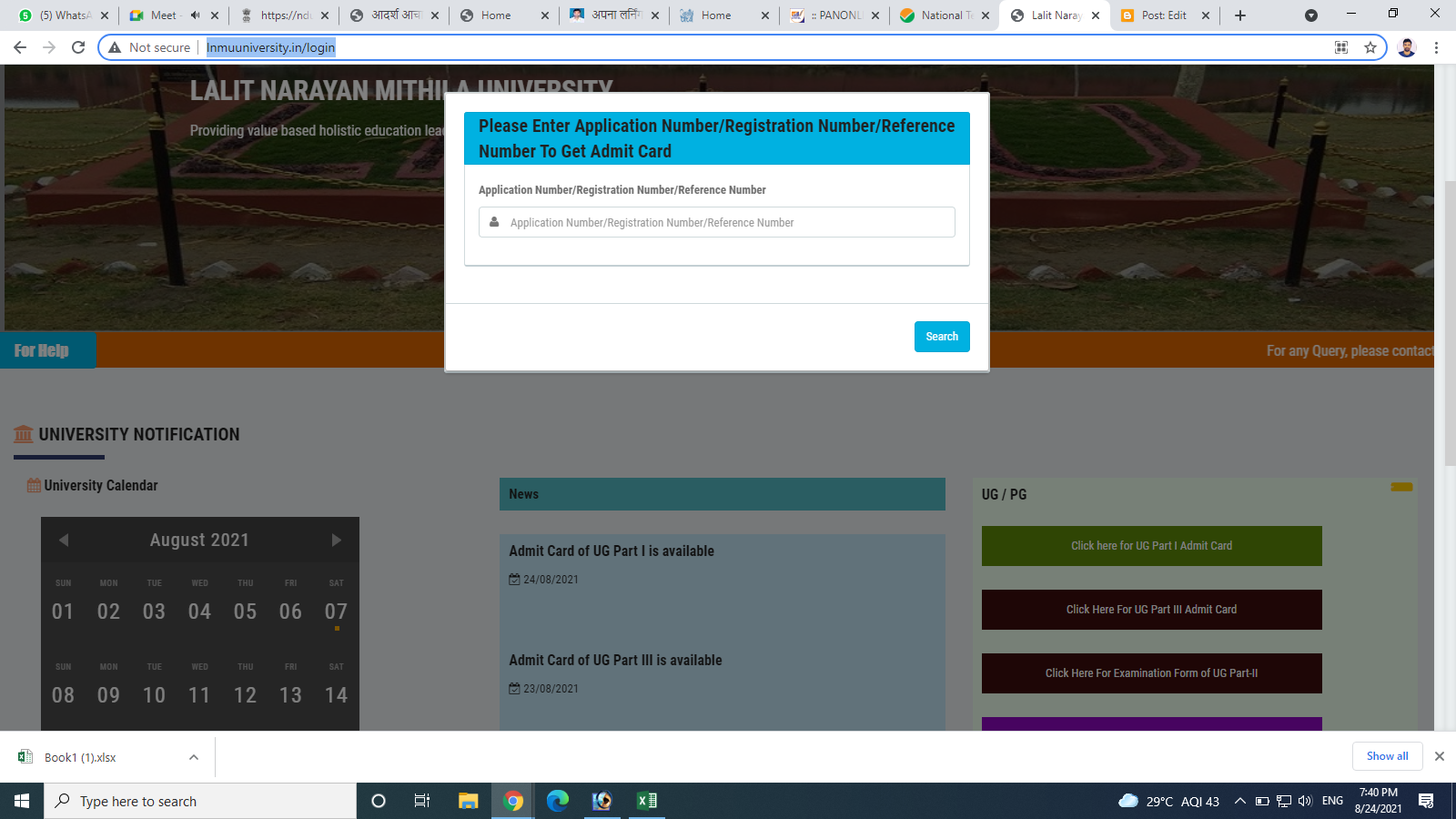
Task: Open Microsoft Edge from taskbar
Action: [558, 801]
